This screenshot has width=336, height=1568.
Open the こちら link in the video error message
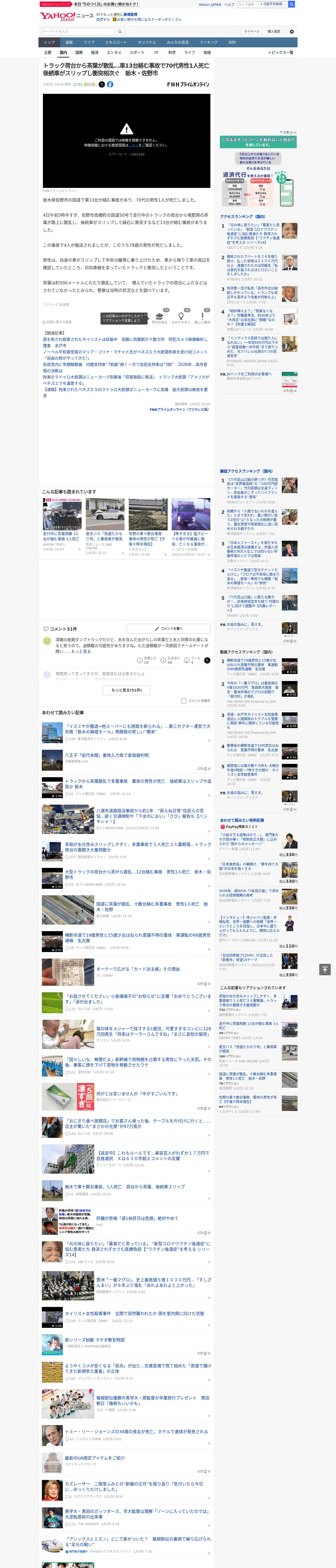coord(133,146)
